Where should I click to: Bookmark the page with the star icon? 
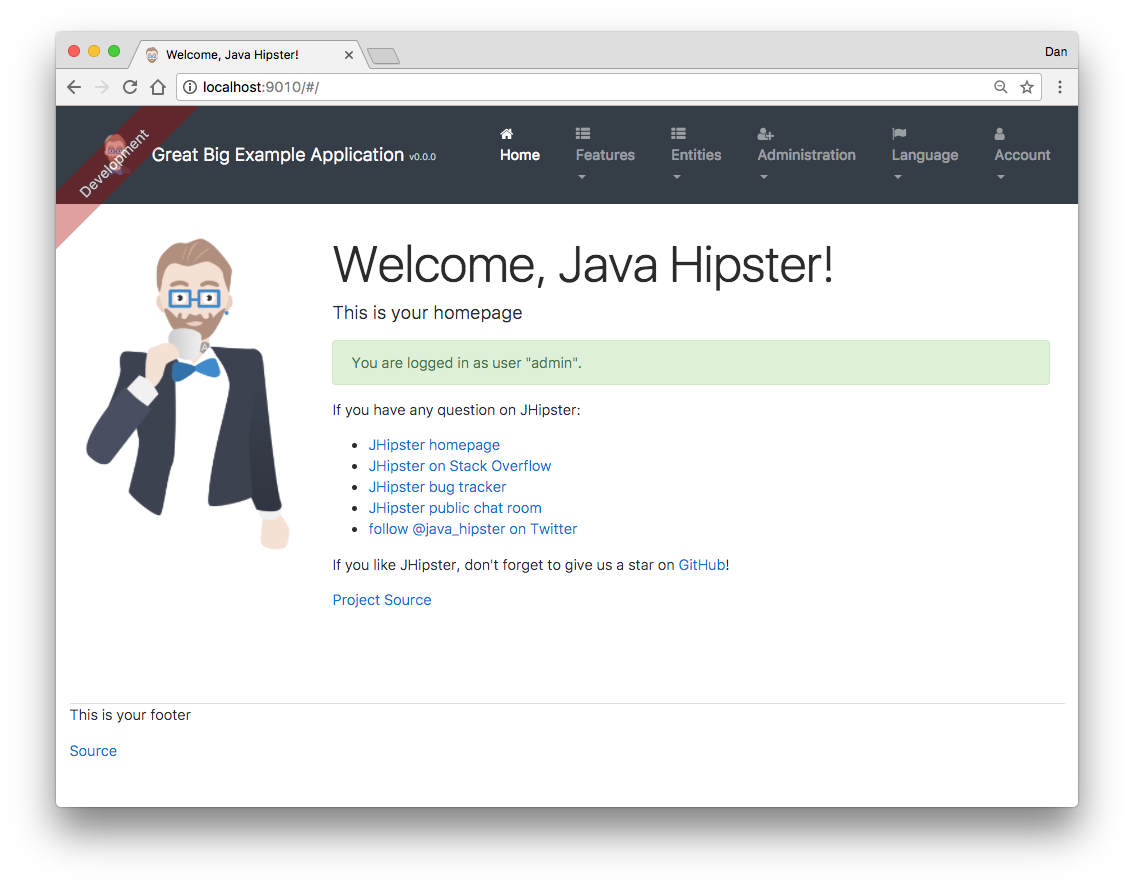pyautogui.click(x=1026, y=87)
